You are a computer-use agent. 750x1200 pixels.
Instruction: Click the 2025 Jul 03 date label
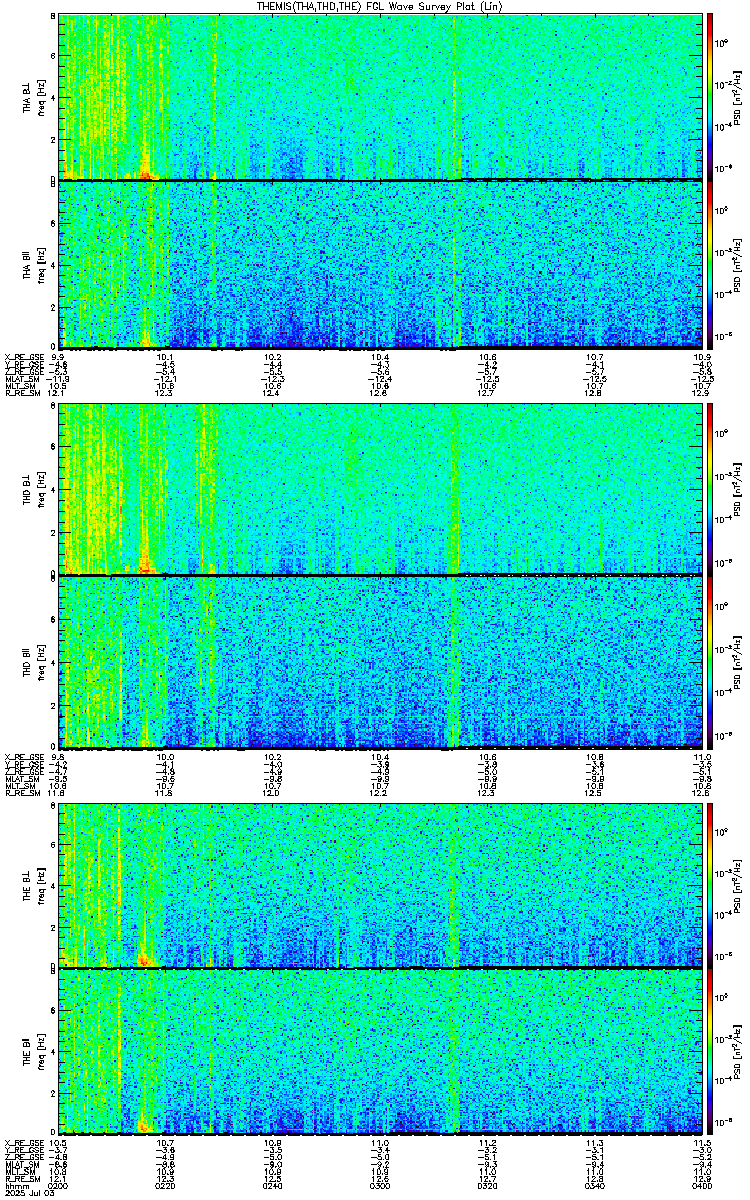click(x=29, y=1193)
